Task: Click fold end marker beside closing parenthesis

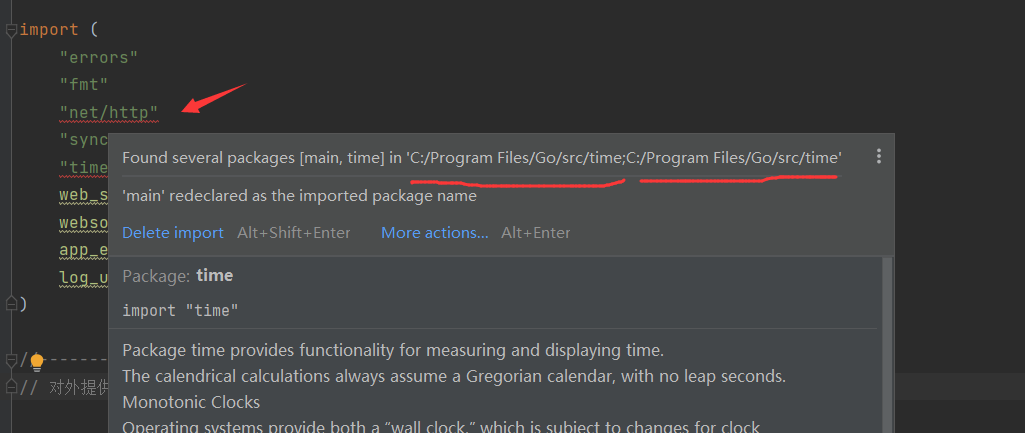Action: tap(11, 303)
